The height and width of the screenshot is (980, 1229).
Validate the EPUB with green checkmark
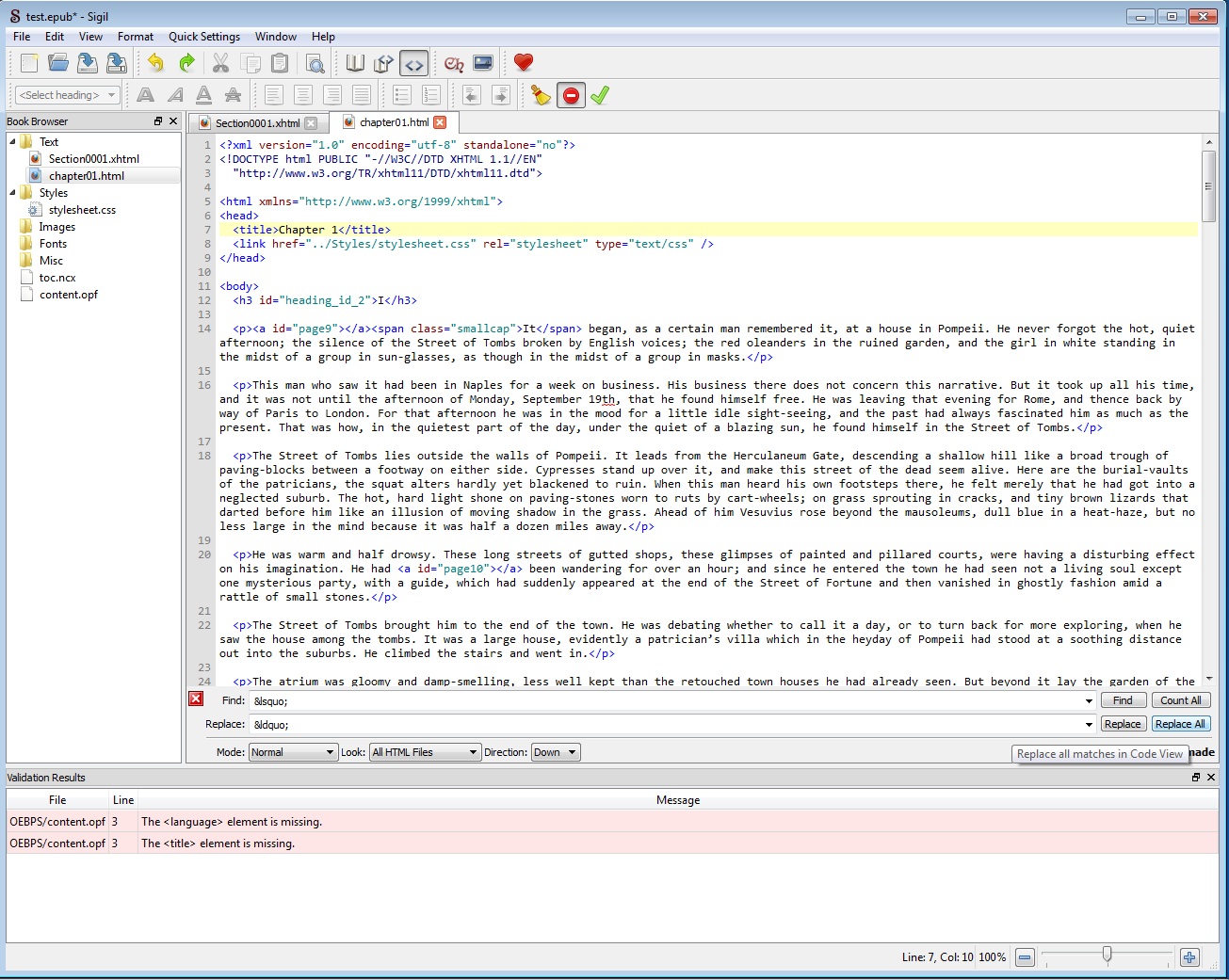[600, 95]
